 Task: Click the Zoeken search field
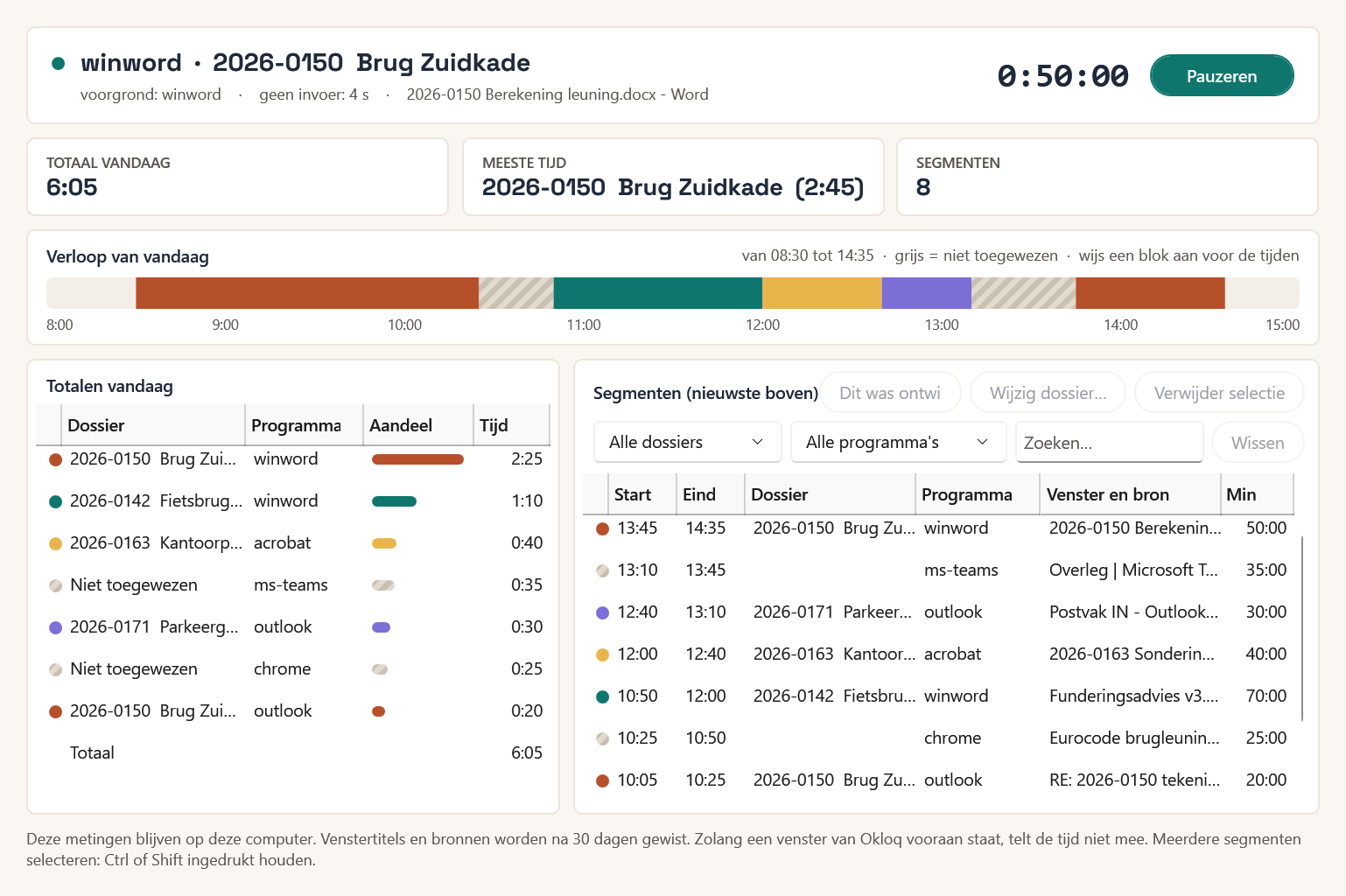tap(1110, 442)
